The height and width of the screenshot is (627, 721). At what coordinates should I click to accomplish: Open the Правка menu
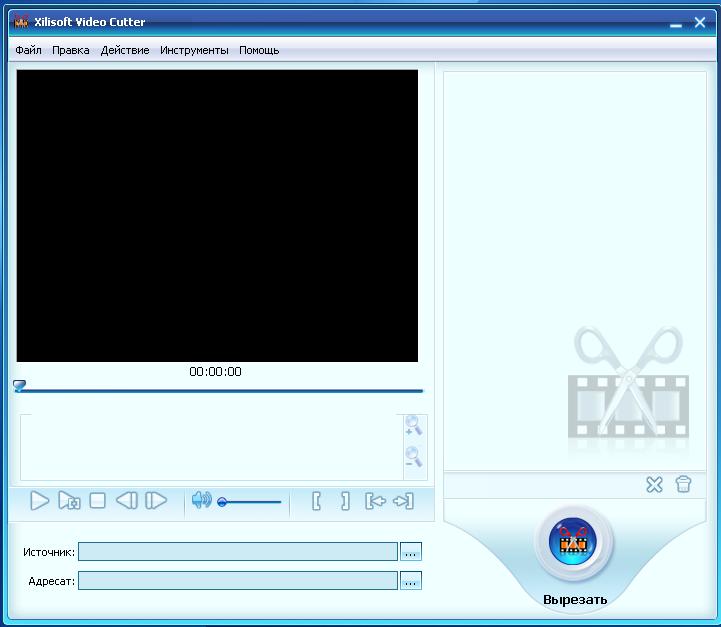[71, 50]
